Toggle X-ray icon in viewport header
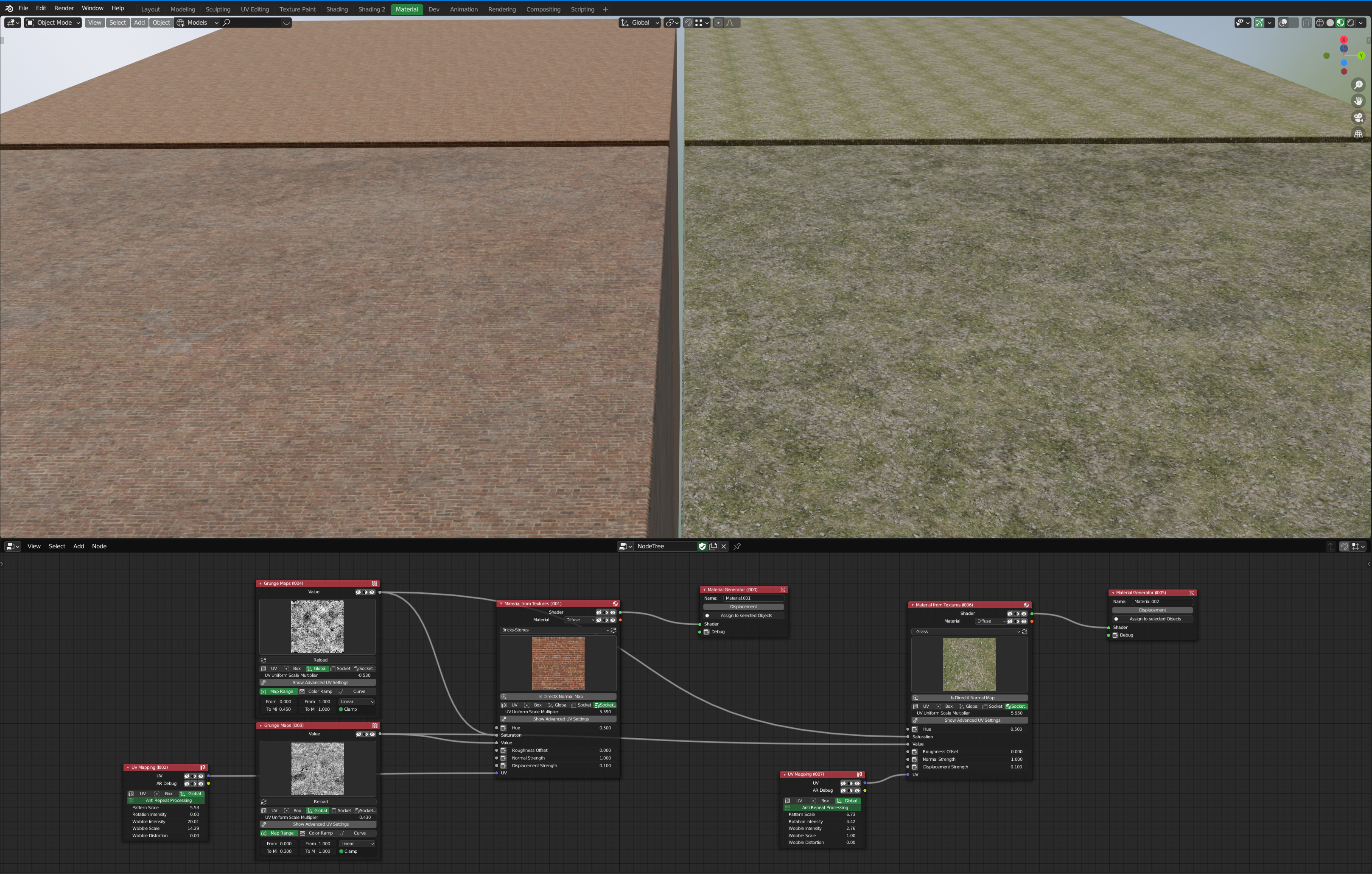Image resolution: width=1372 pixels, height=874 pixels. 1307,23
